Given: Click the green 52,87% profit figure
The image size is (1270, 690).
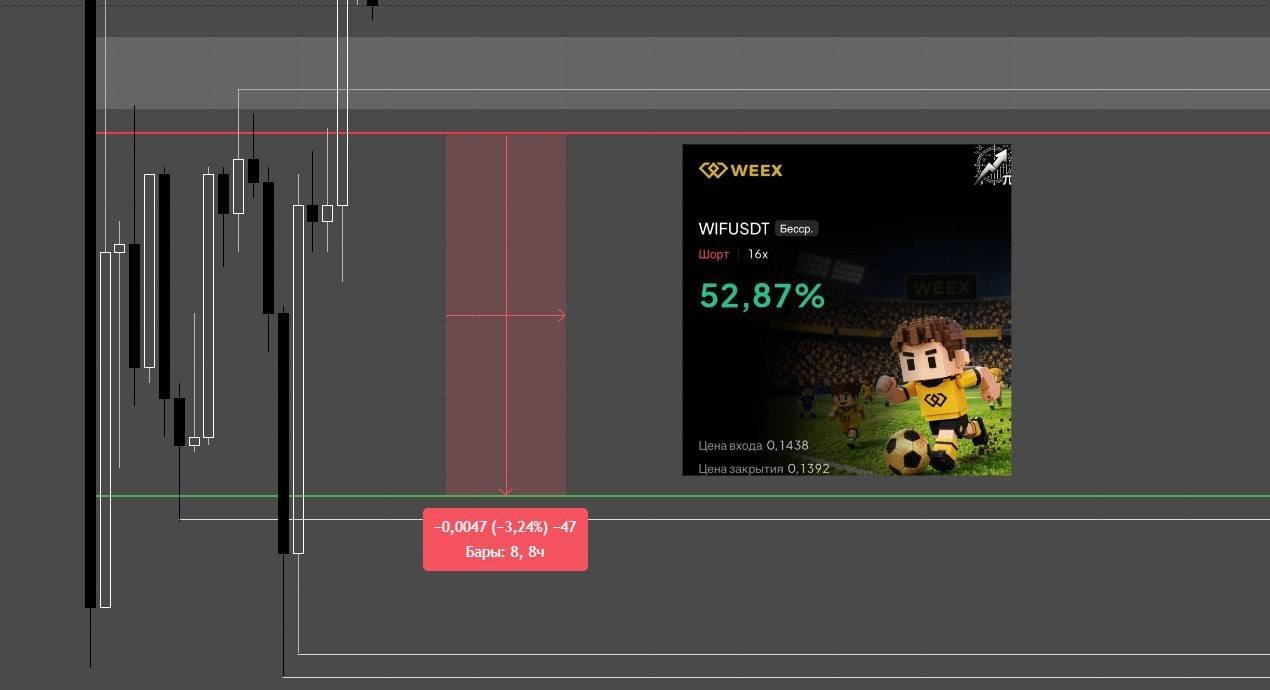Looking at the screenshot, I should [x=762, y=296].
